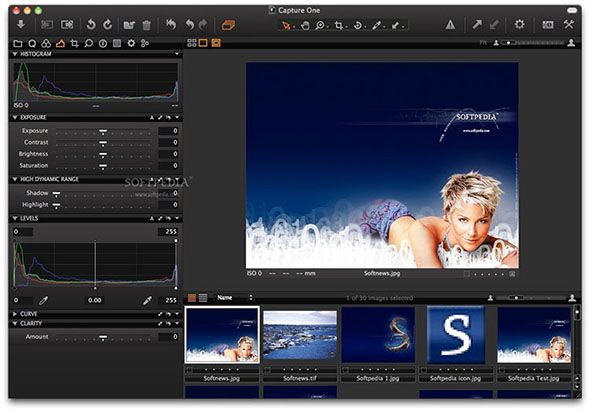Click the viewer zoom slider at top right

[x=533, y=43]
